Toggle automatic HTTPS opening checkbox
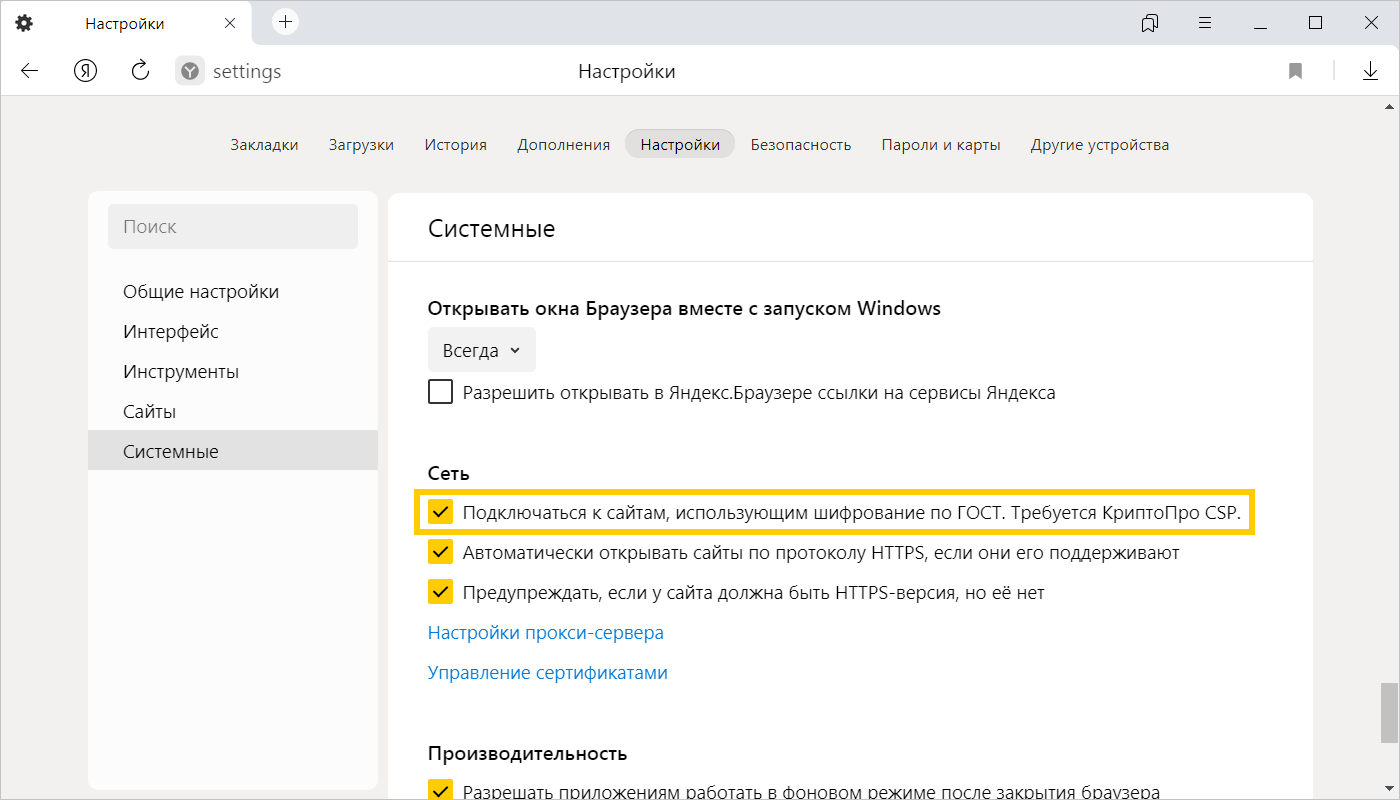The width and height of the screenshot is (1400, 800). [440, 552]
